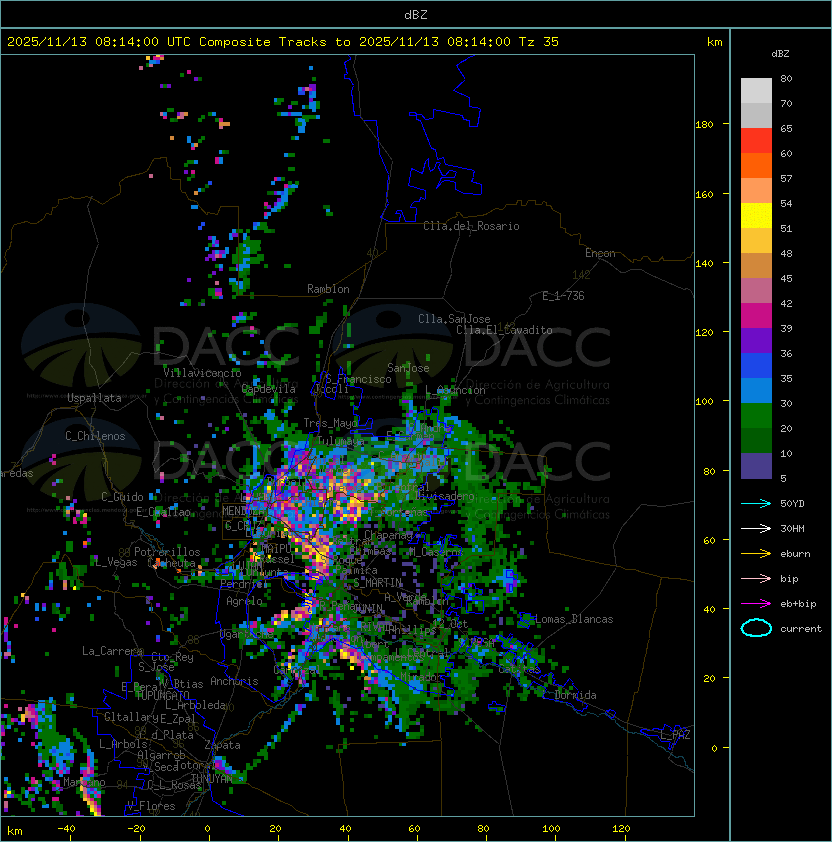Select the 'Tres_Mayo' map label

point(330,423)
